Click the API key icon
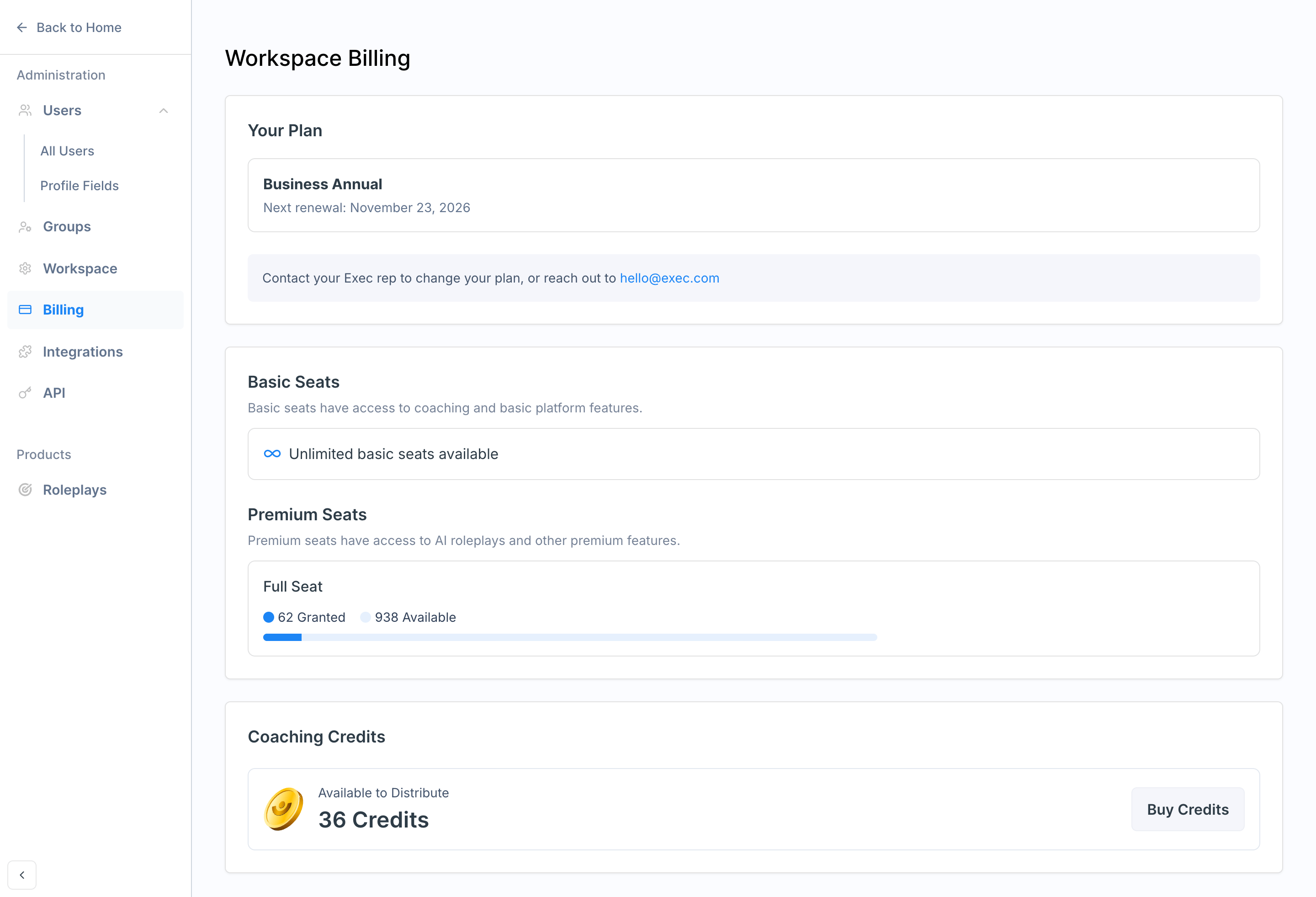1316x897 pixels. point(25,393)
